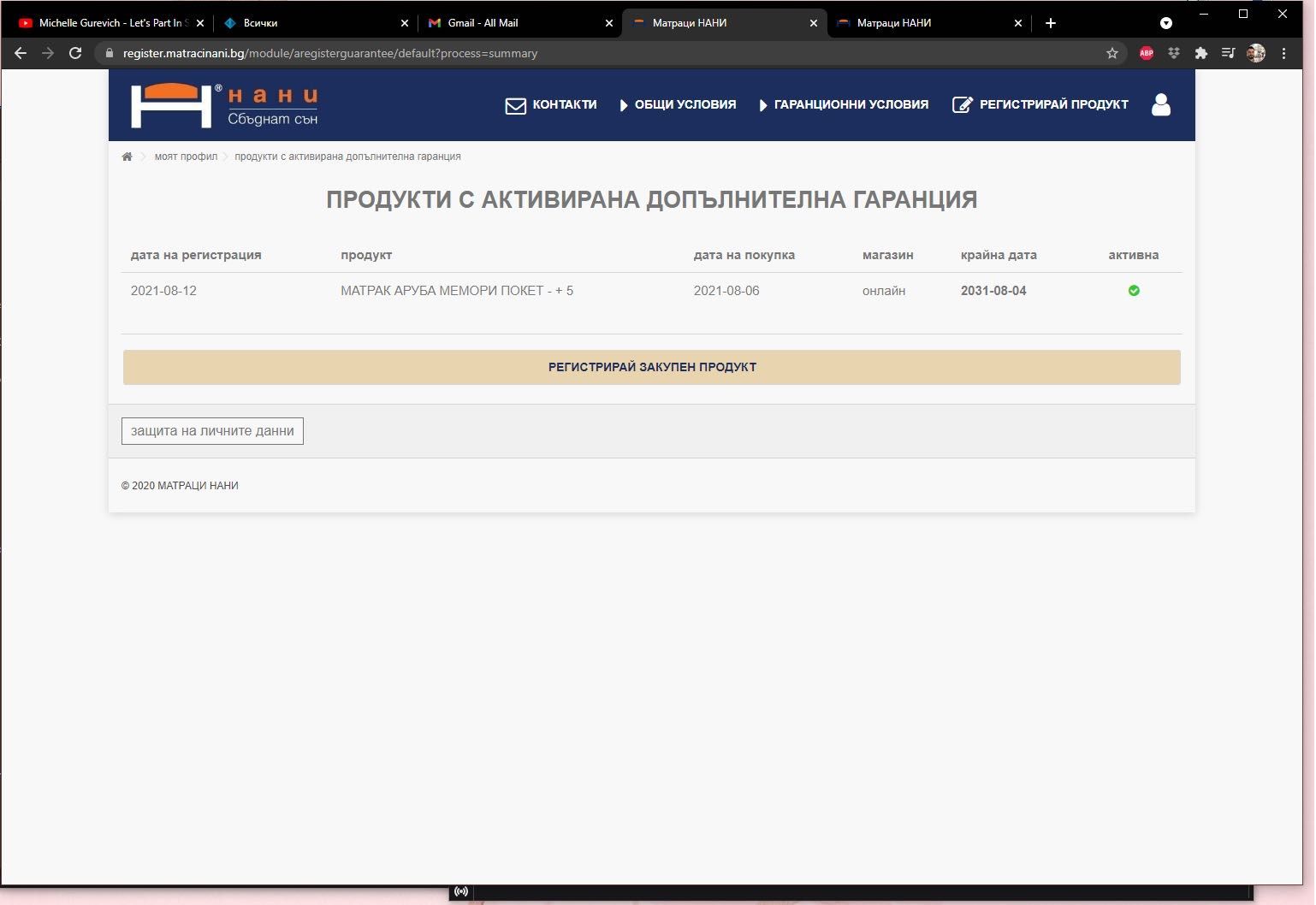Close the Michelle Gurevich YouTube tab
The image size is (1316, 905).
(200, 23)
